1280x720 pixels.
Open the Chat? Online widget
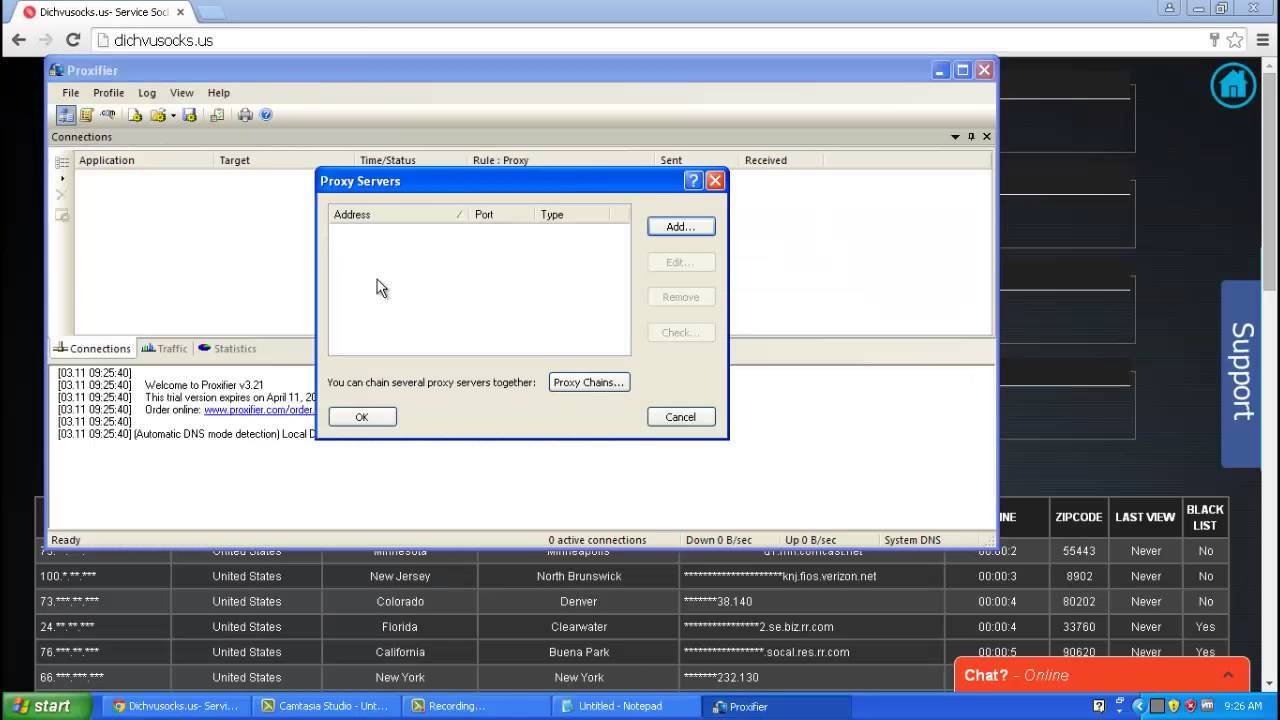tap(1101, 675)
